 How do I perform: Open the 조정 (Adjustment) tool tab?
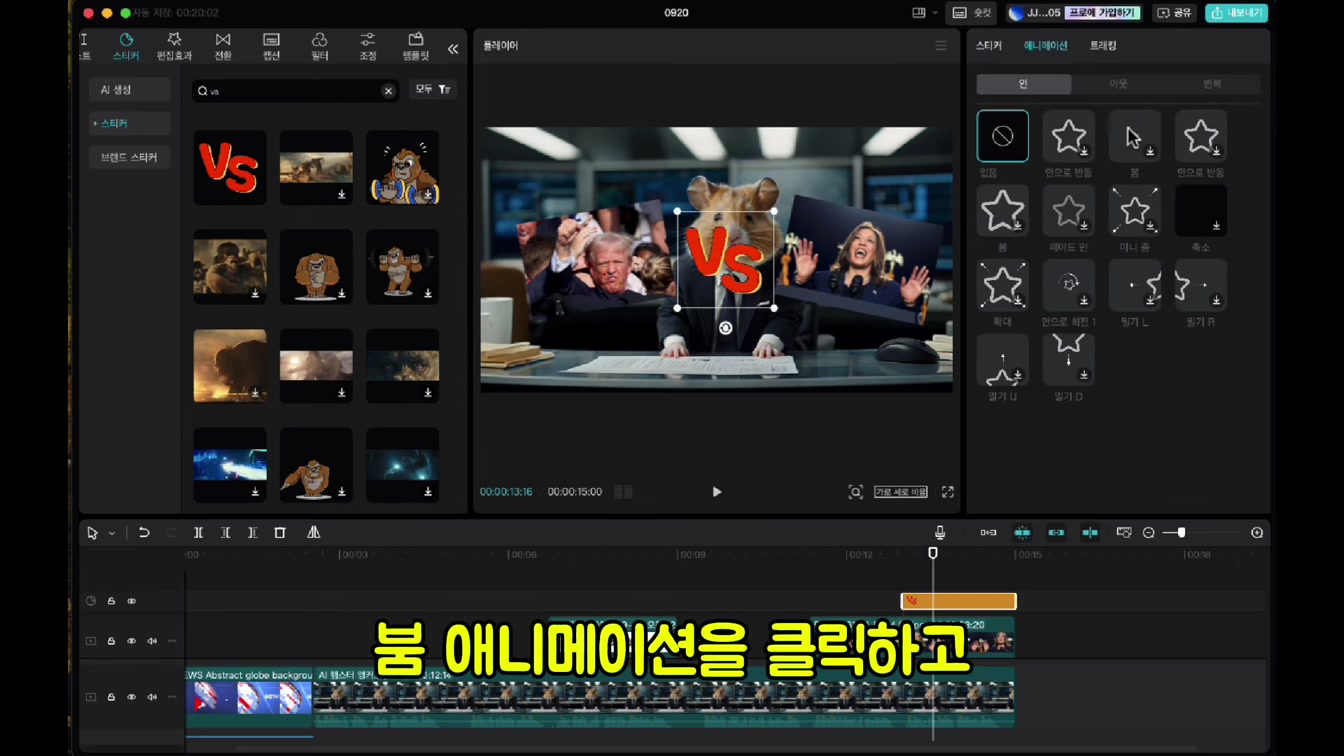[368, 46]
